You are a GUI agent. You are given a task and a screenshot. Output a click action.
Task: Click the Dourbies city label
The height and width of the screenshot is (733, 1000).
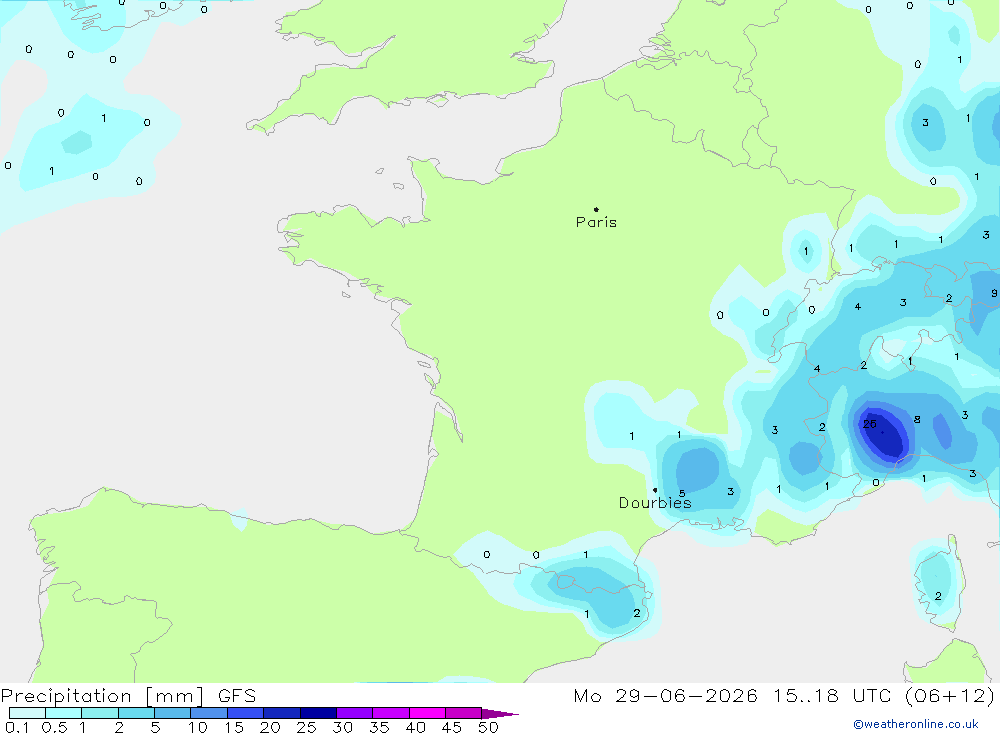[x=655, y=503]
